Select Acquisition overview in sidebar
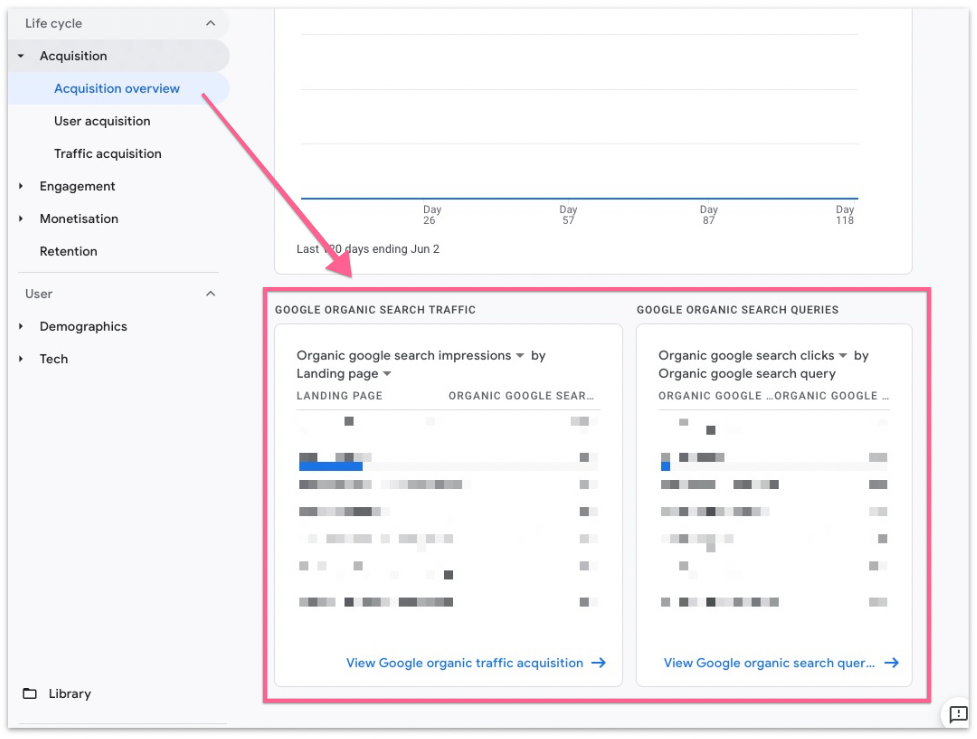Viewport: 977px width, 739px height. (x=117, y=89)
